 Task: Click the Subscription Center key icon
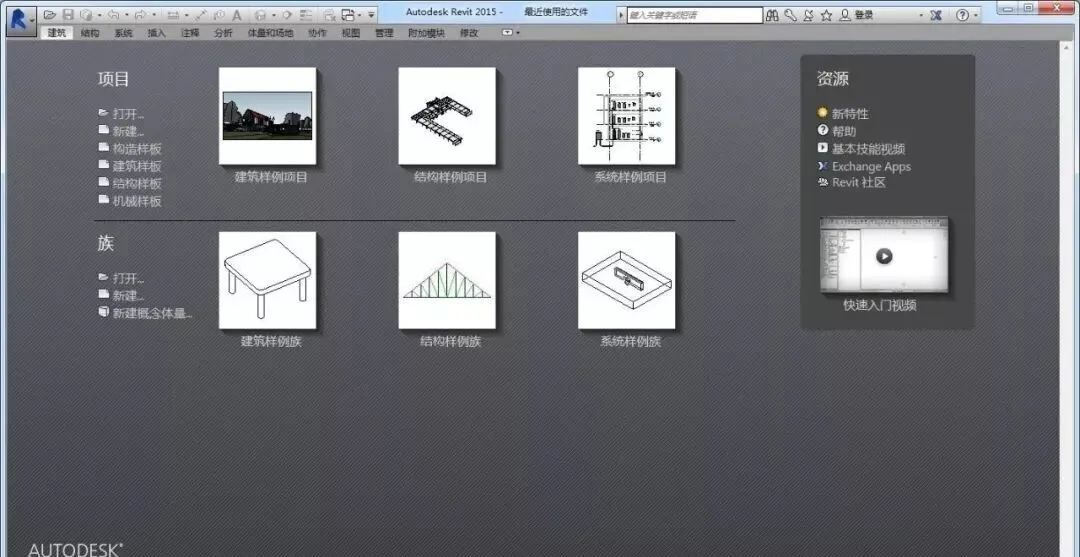tap(791, 15)
